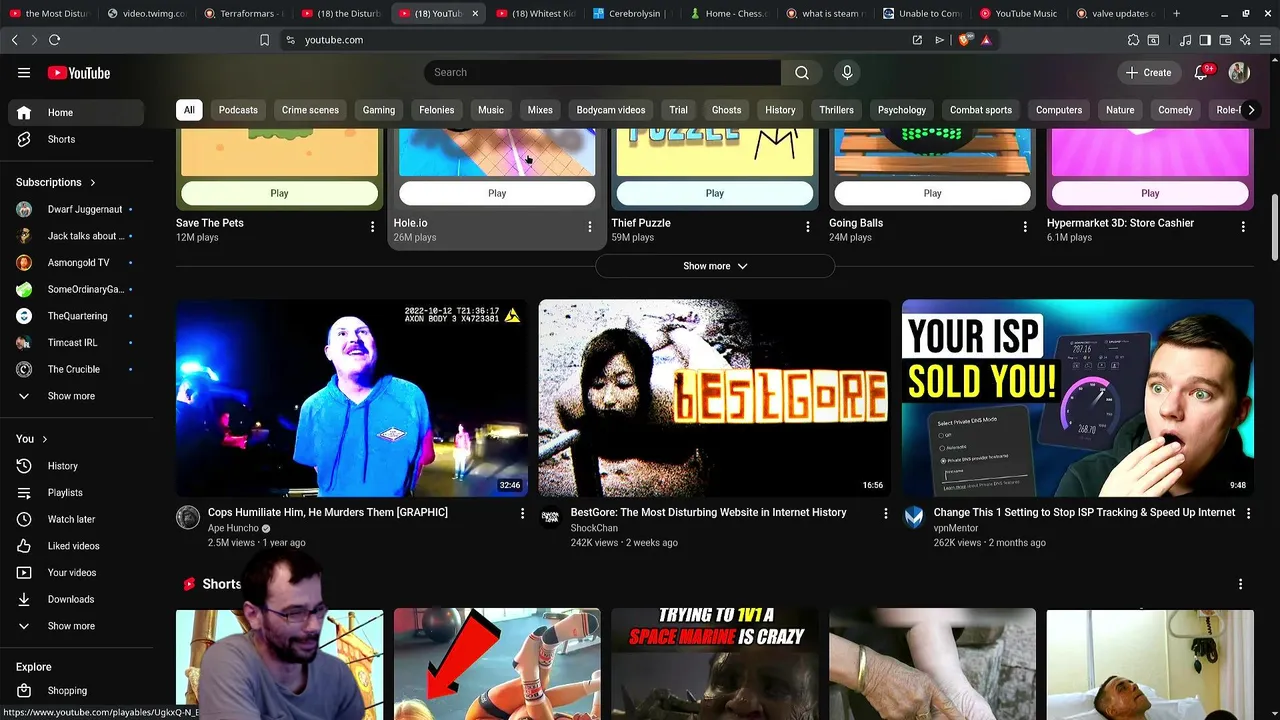1280x720 pixels.
Task: Expand Show more playables below the games row
Action: (715, 266)
